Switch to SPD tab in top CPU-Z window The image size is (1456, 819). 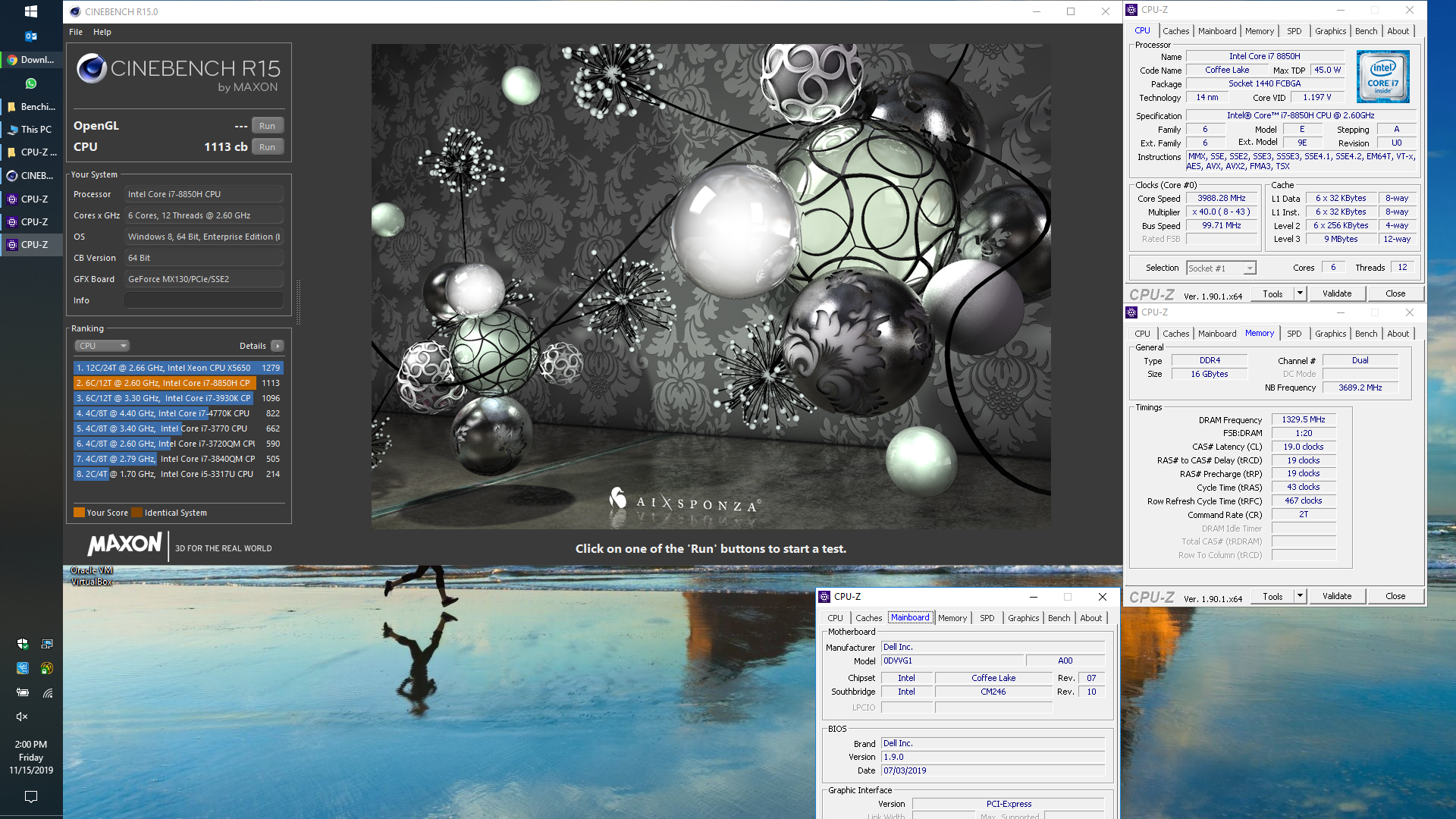[x=1294, y=31]
